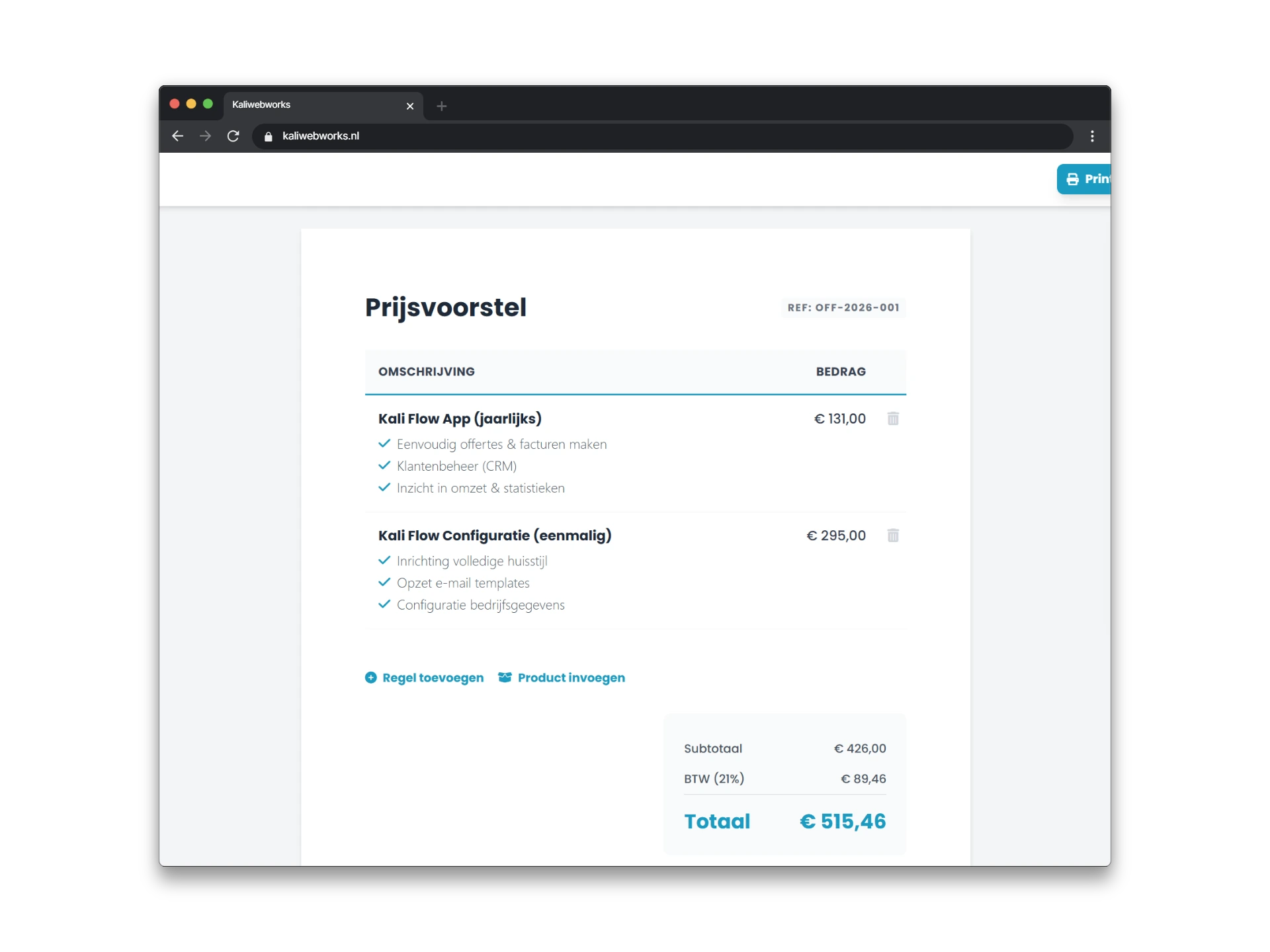Delete the Kali Flow App line item

click(893, 418)
